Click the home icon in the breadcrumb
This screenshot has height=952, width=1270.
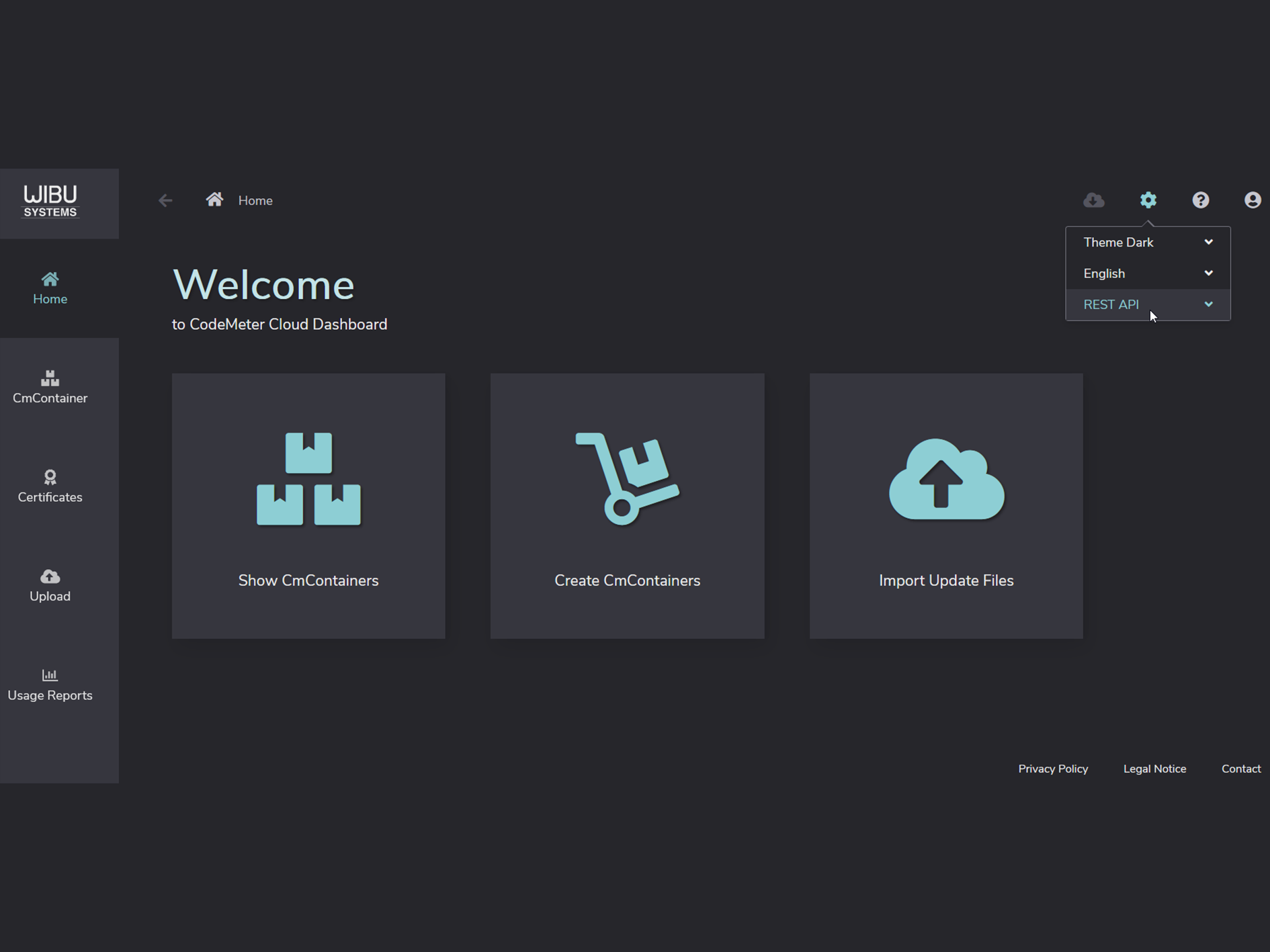[214, 198]
